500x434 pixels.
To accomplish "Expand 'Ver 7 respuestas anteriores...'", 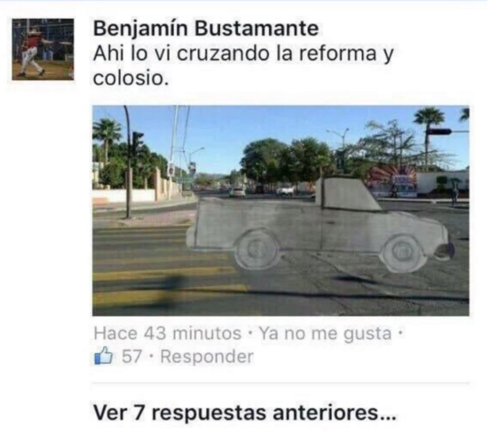I will (x=245, y=413).
